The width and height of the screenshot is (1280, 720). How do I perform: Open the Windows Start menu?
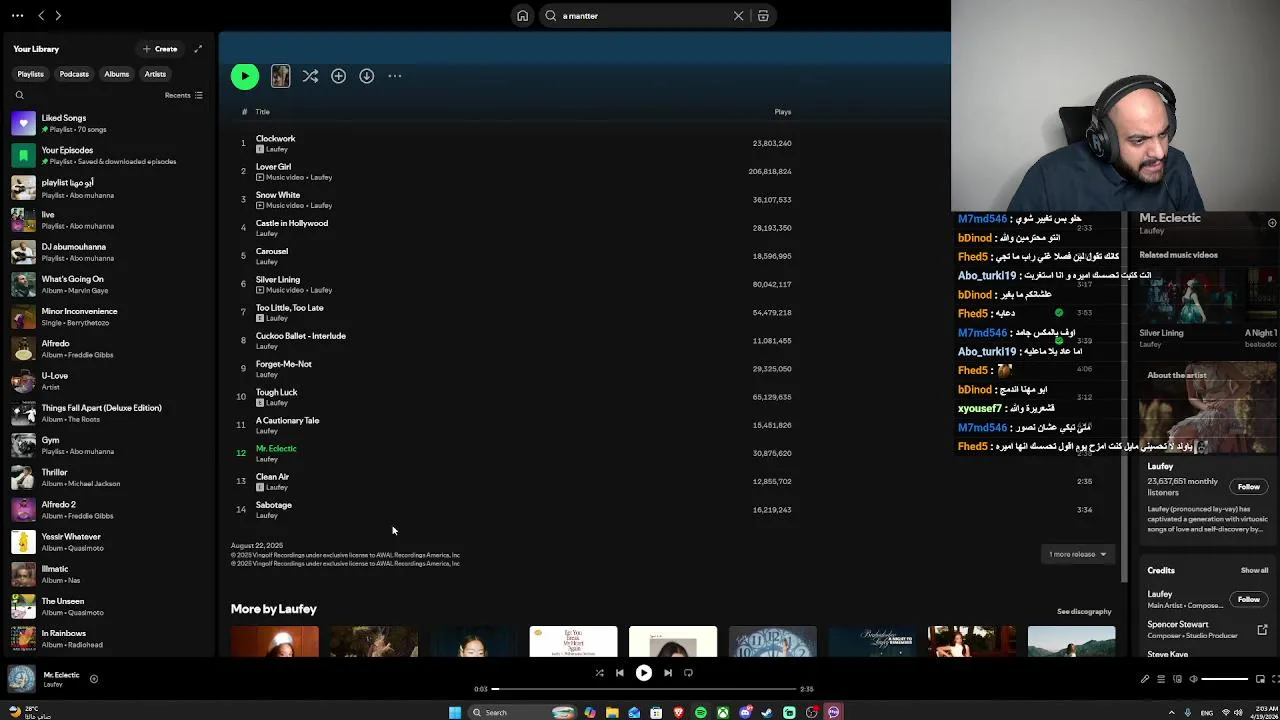(455, 712)
